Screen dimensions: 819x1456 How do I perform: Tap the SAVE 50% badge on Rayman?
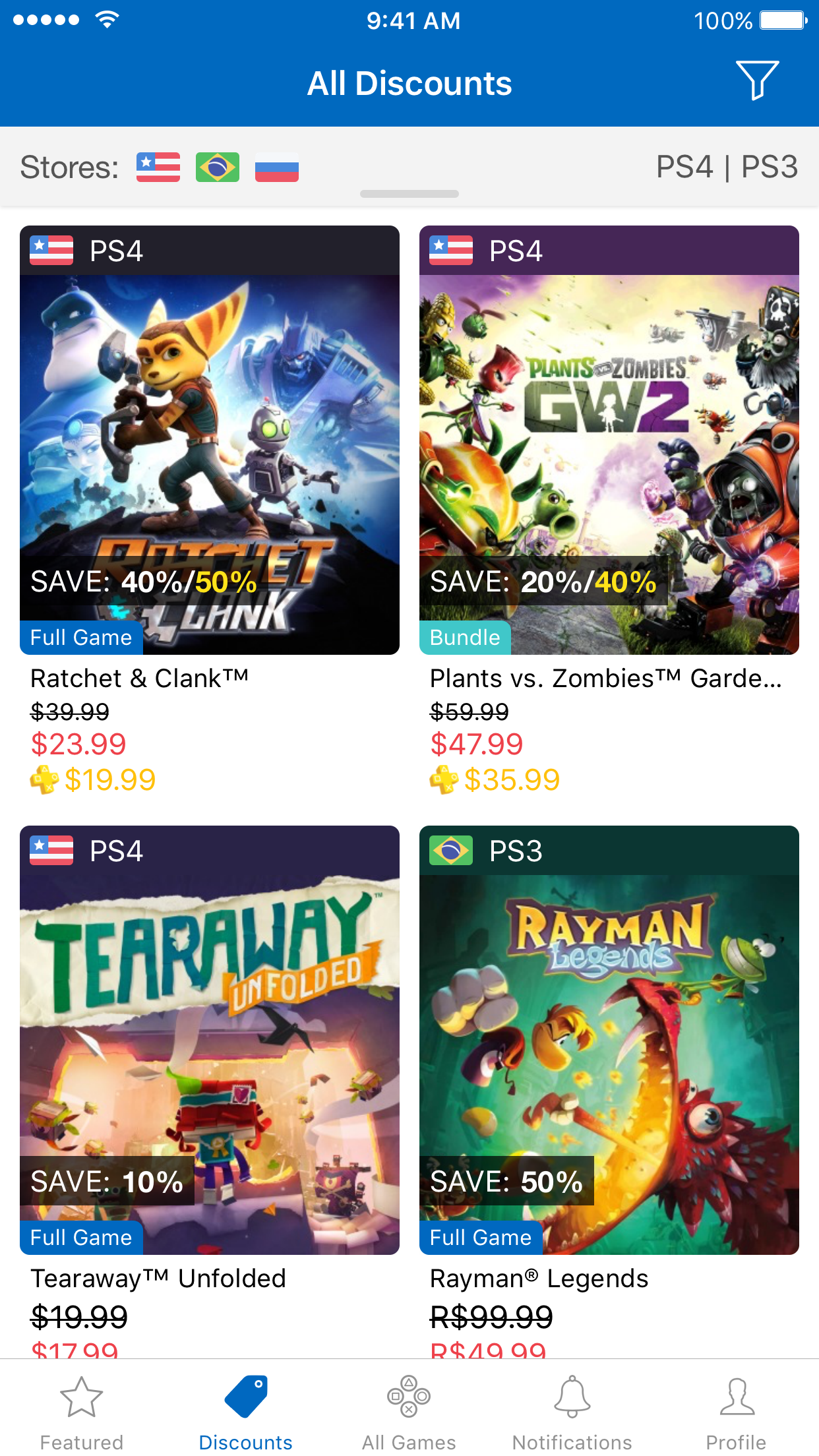[x=506, y=1181]
